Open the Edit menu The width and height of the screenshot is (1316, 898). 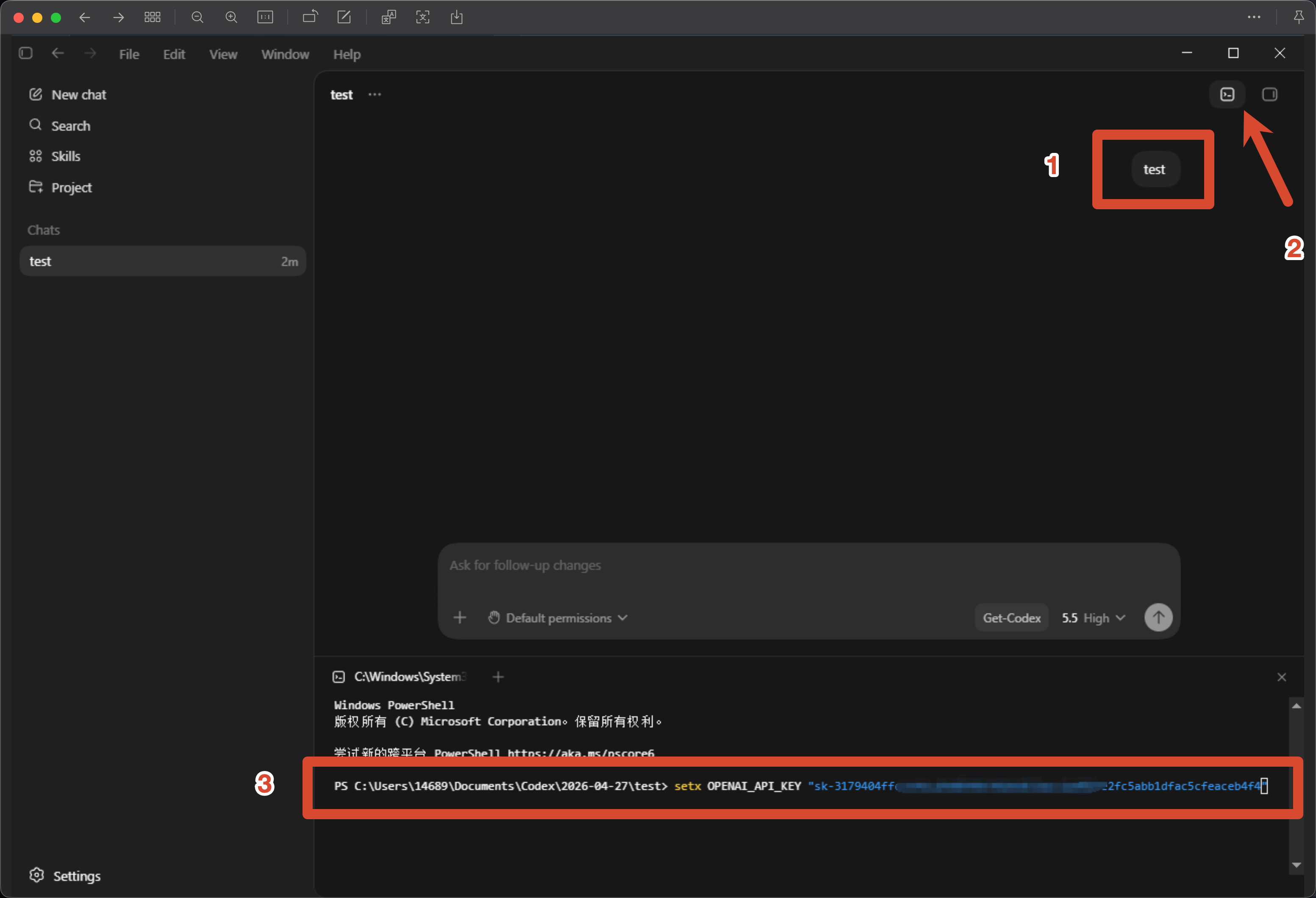tap(174, 54)
